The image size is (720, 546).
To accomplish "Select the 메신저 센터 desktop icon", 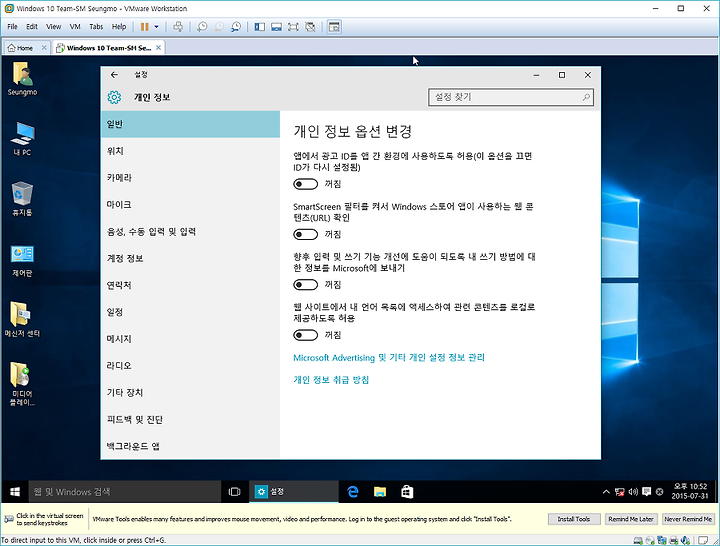I will click(x=22, y=320).
